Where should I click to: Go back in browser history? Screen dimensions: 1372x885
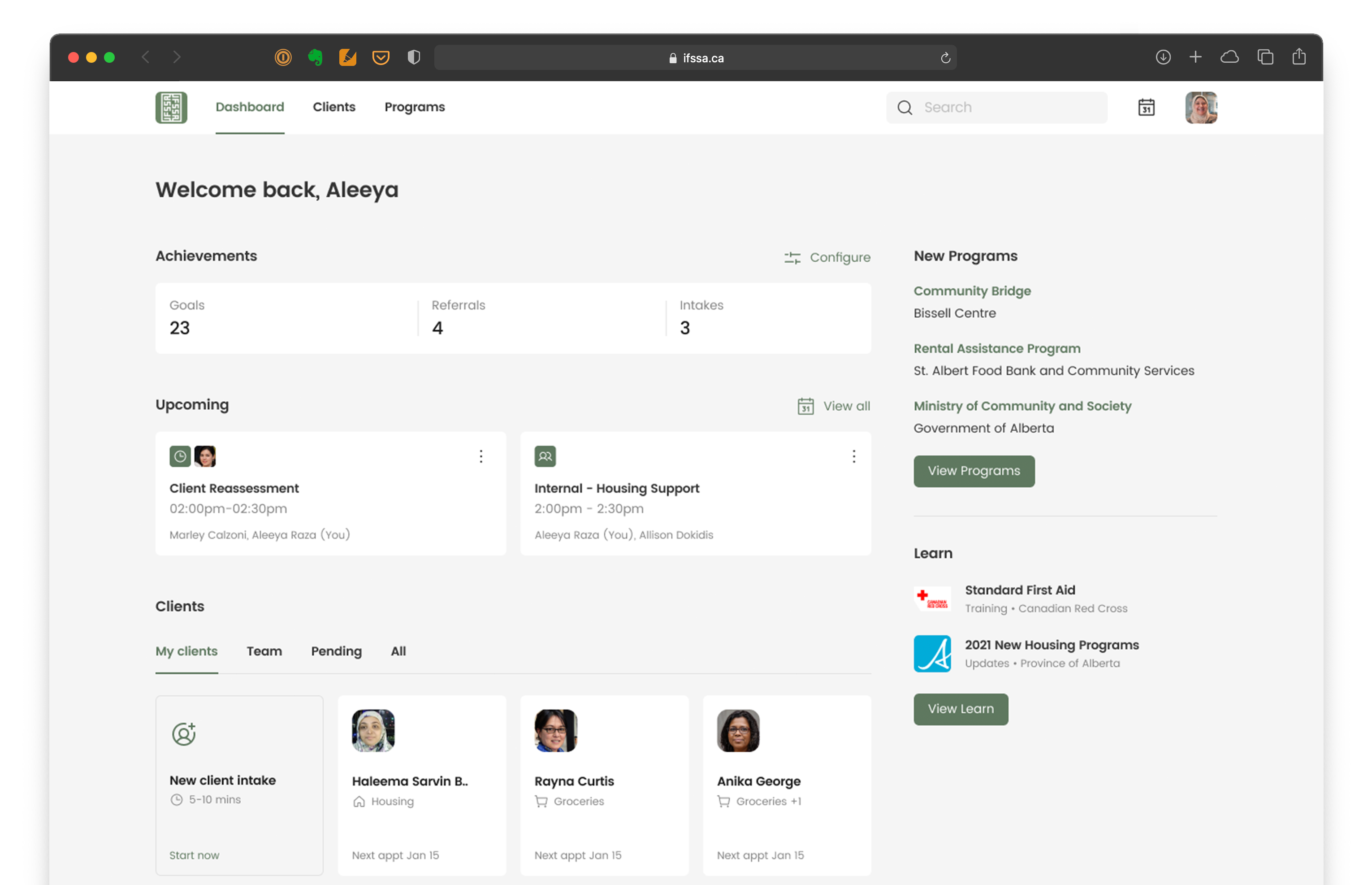coord(146,57)
